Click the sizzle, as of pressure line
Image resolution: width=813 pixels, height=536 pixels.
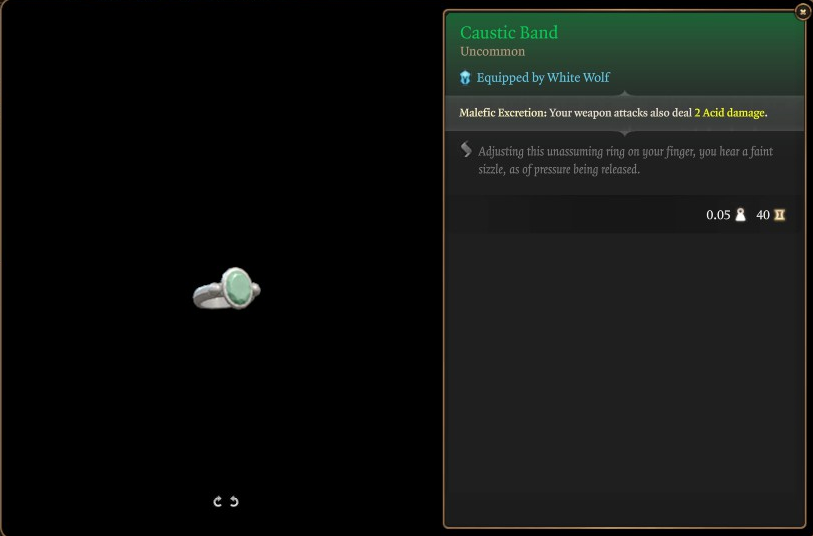pyautogui.click(x=558, y=170)
